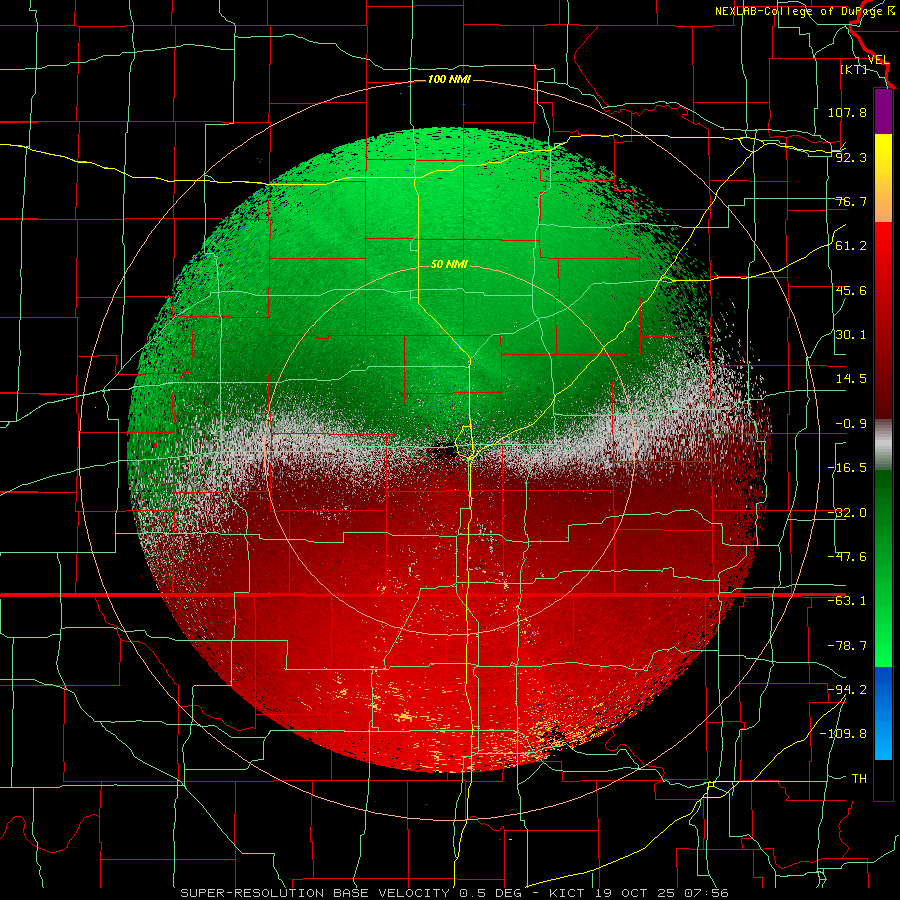Select the -94.2 scale value
This screenshot has height=900, width=900.
point(847,689)
